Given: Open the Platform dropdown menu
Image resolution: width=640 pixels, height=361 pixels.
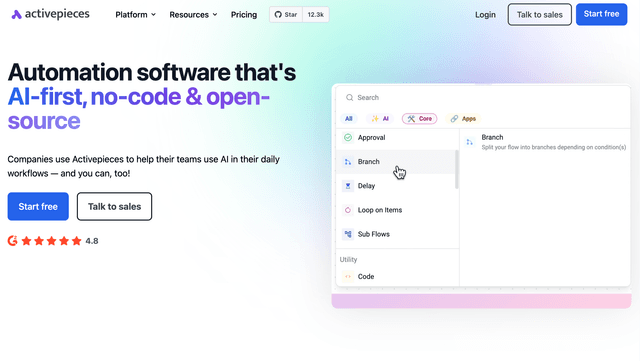Looking at the screenshot, I should [x=136, y=15].
